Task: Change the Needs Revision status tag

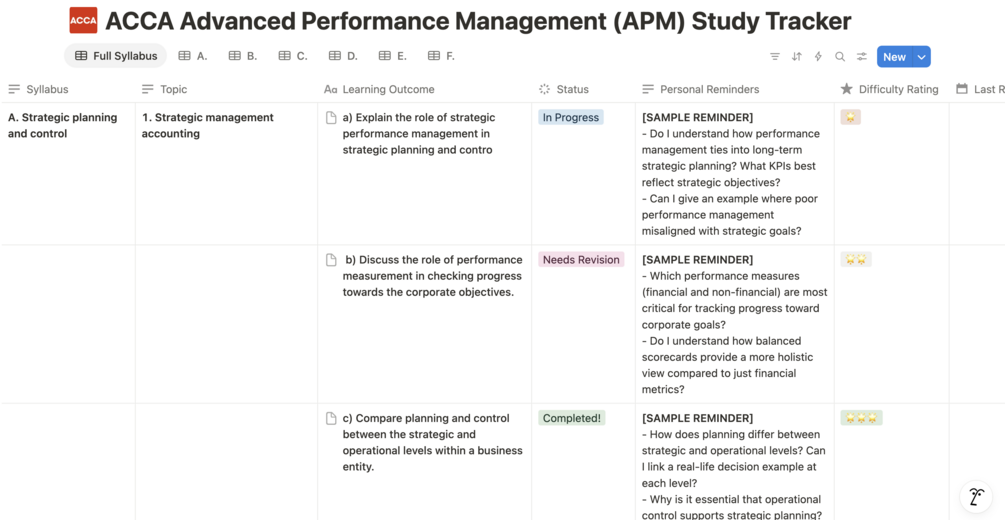Action: pyautogui.click(x=581, y=260)
